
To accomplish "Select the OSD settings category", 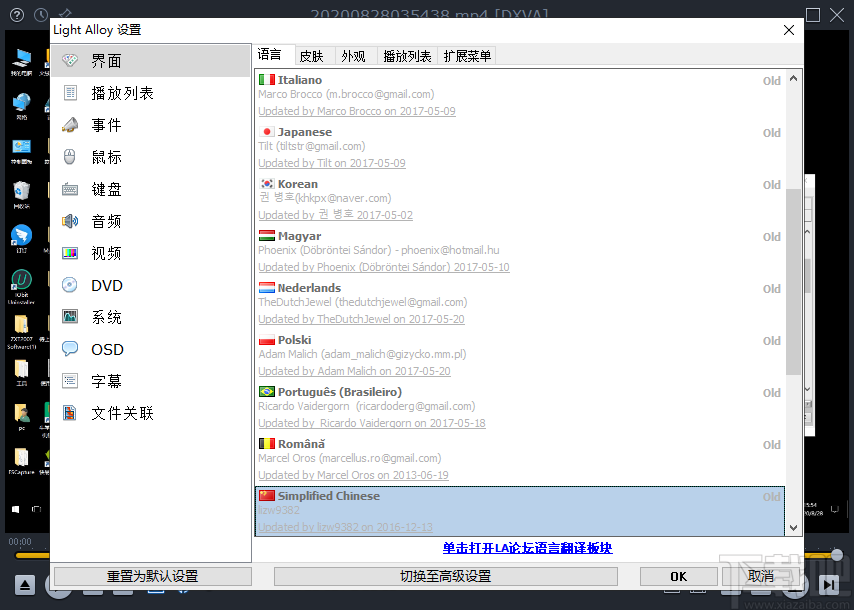I will (x=107, y=349).
